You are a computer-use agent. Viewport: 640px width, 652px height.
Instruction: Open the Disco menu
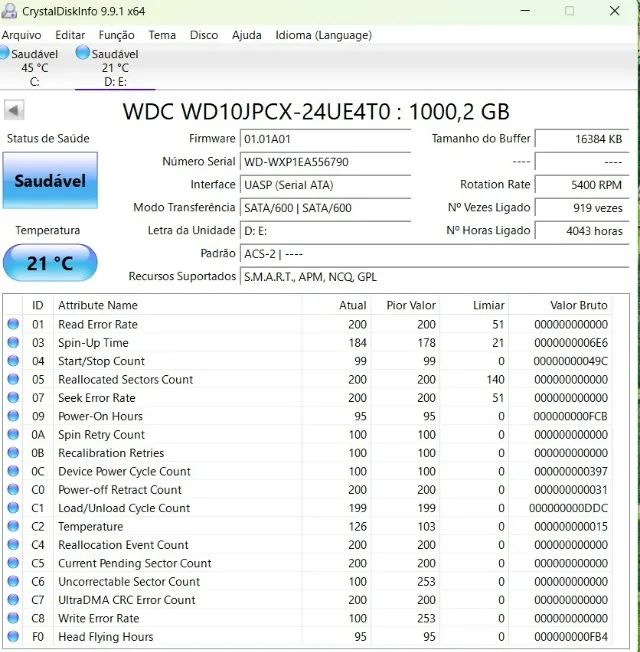coord(204,35)
